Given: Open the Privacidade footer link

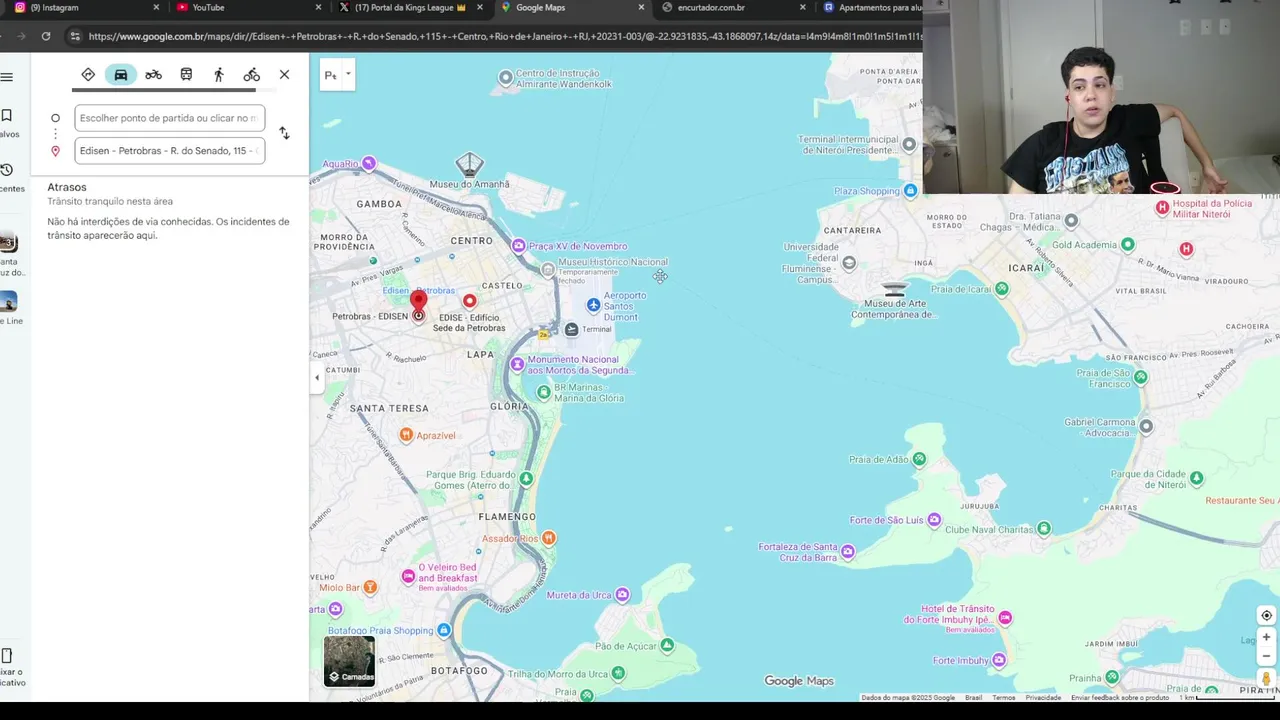Looking at the screenshot, I should [x=1043, y=698].
